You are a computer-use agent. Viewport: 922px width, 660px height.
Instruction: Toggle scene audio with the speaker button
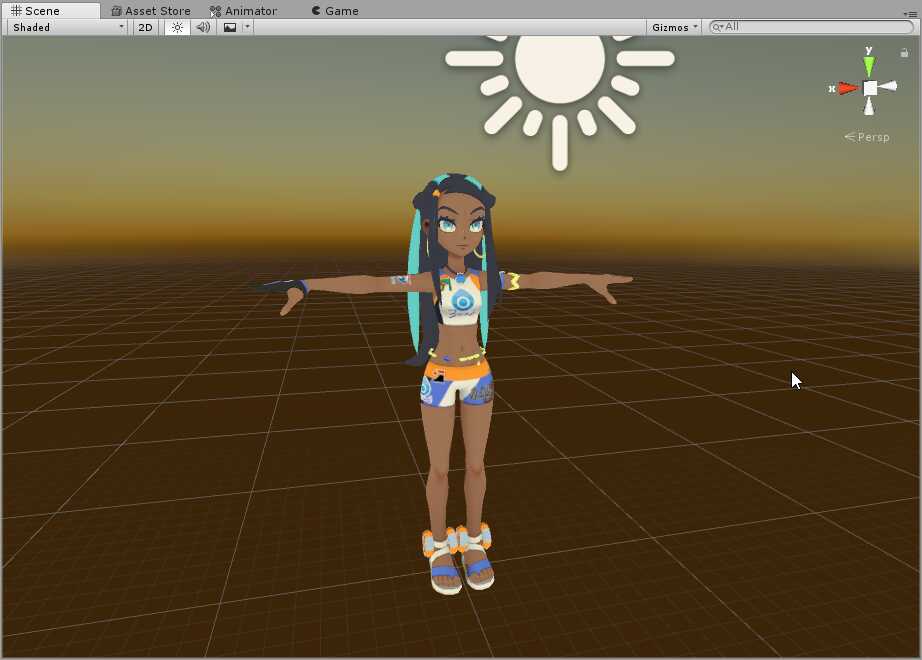pyautogui.click(x=203, y=27)
